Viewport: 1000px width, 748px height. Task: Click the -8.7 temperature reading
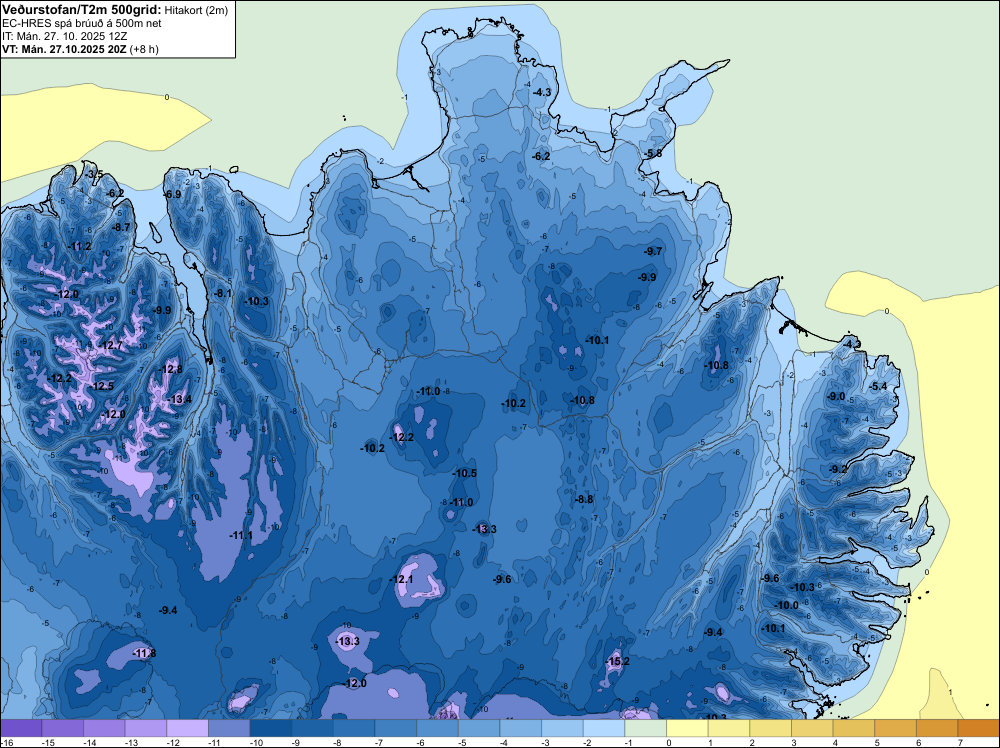121,227
